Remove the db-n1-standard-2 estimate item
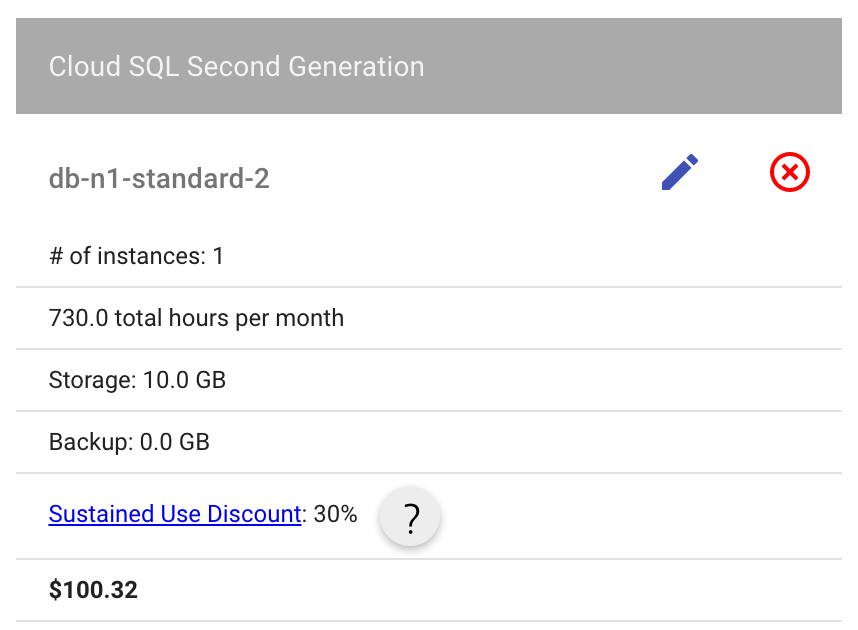858x630 pixels. (x=789, y=173)
